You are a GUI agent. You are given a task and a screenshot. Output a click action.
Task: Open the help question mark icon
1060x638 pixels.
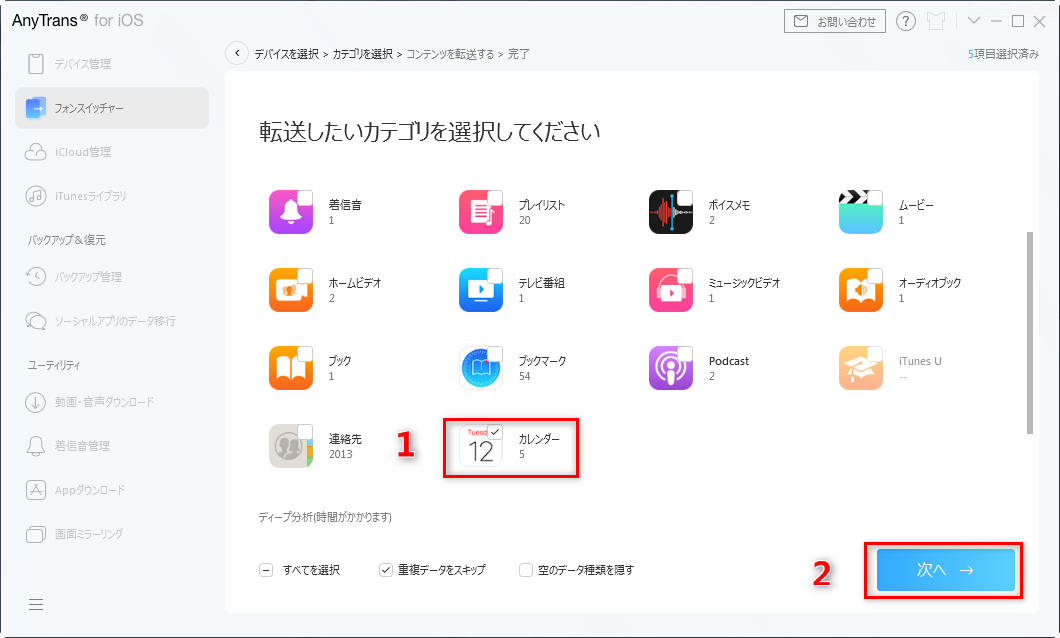pyautogui.click(x=905, y=21)
